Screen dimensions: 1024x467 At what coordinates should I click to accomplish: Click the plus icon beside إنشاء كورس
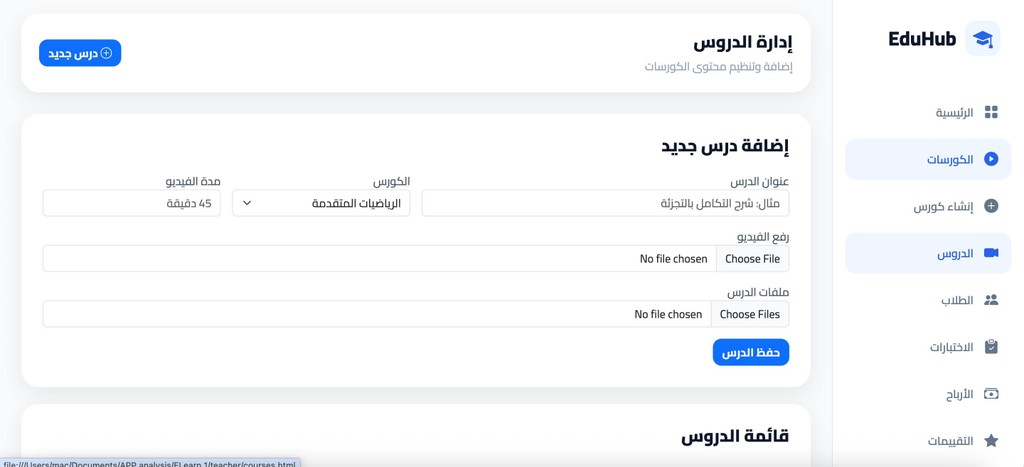coord(991,206)
